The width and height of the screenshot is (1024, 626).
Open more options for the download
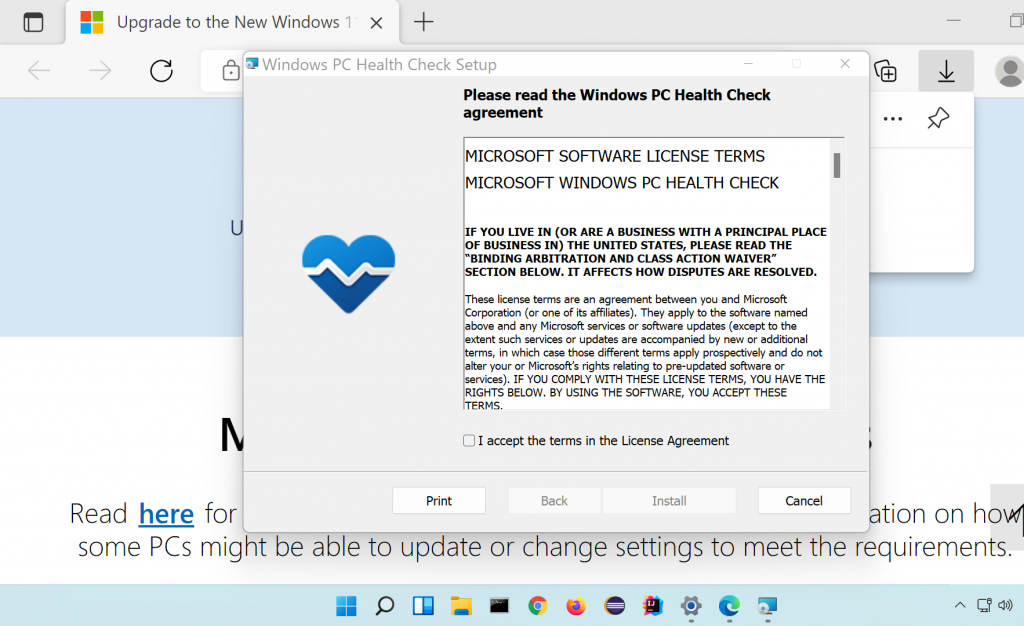click(892, 118)
